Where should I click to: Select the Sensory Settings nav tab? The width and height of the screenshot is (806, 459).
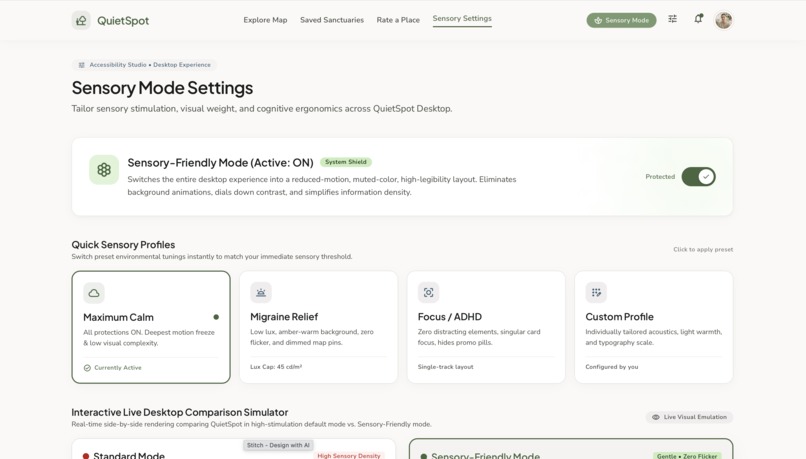tap(462, 19)
